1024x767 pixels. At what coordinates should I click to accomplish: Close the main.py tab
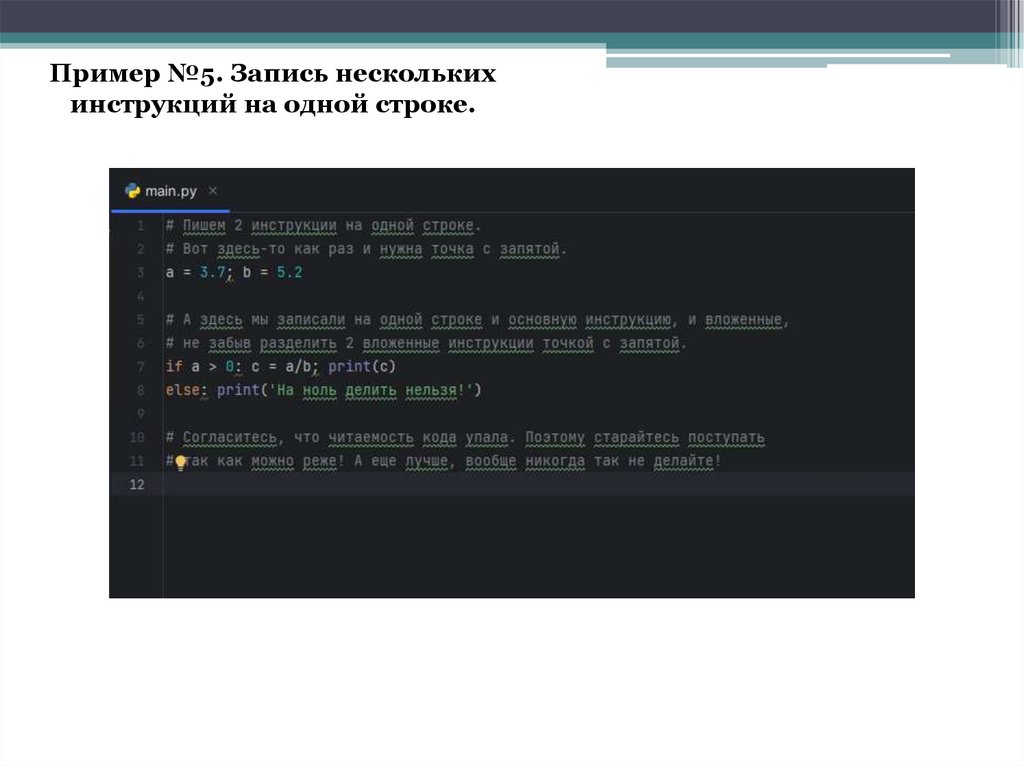coord(212,191)
